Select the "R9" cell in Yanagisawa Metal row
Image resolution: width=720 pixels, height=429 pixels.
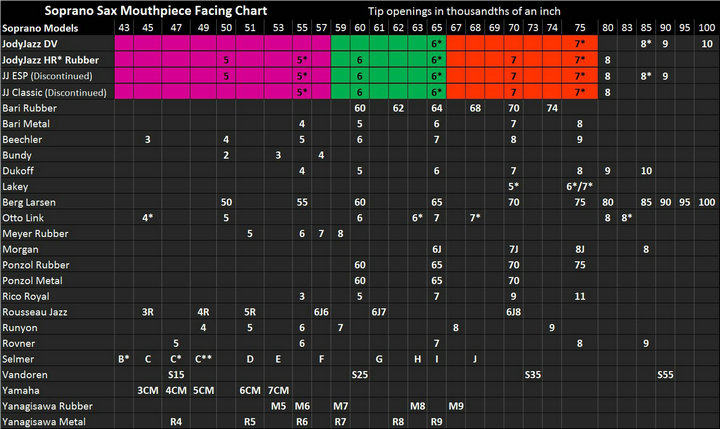click(x=437, y=422)
